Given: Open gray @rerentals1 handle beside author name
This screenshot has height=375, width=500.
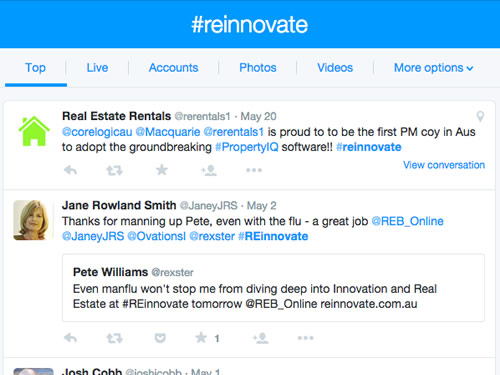Looking at the screenshot, I should coord(202,116).
